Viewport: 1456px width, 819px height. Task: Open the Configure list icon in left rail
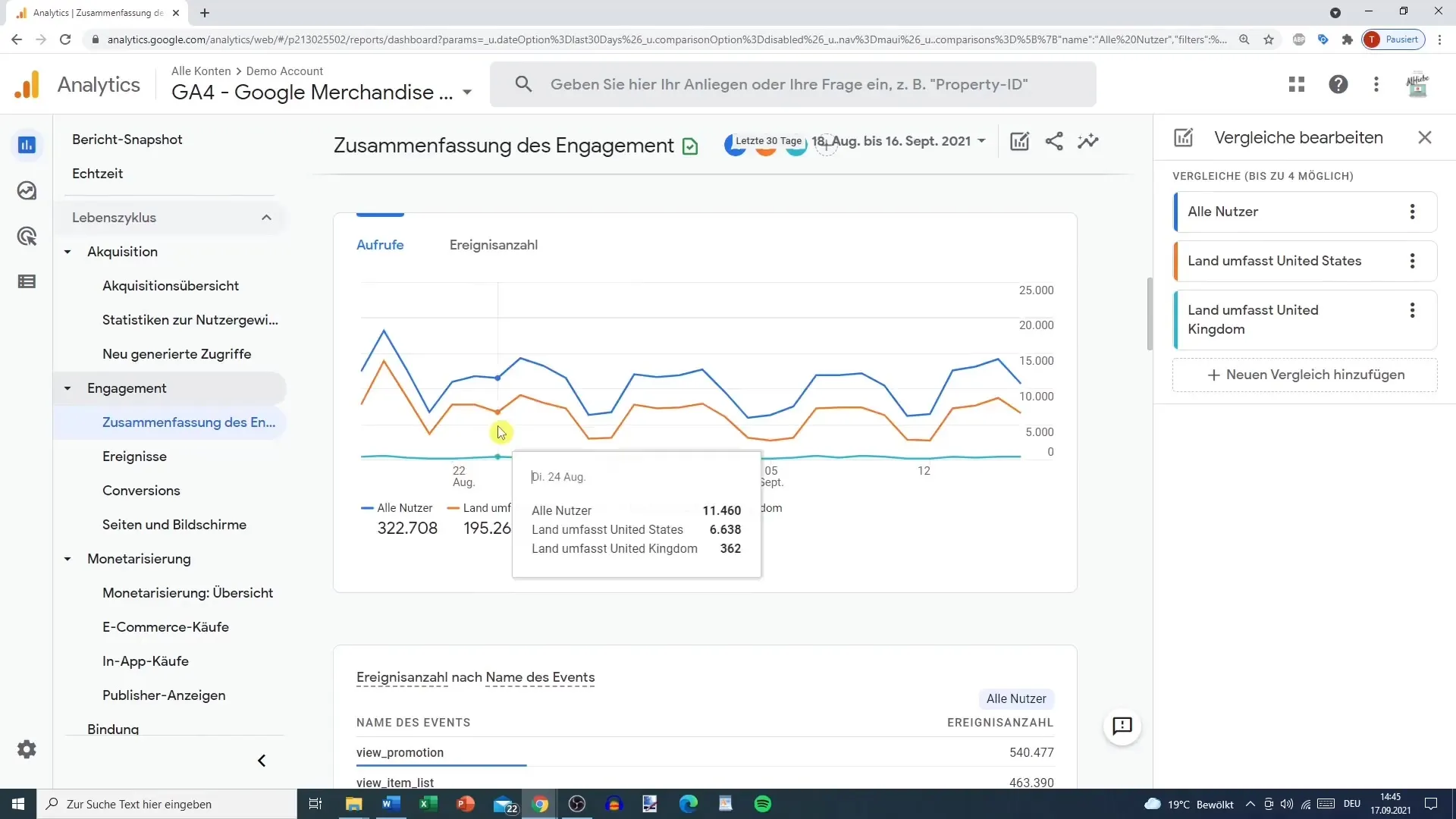click(x=27, y=281)
